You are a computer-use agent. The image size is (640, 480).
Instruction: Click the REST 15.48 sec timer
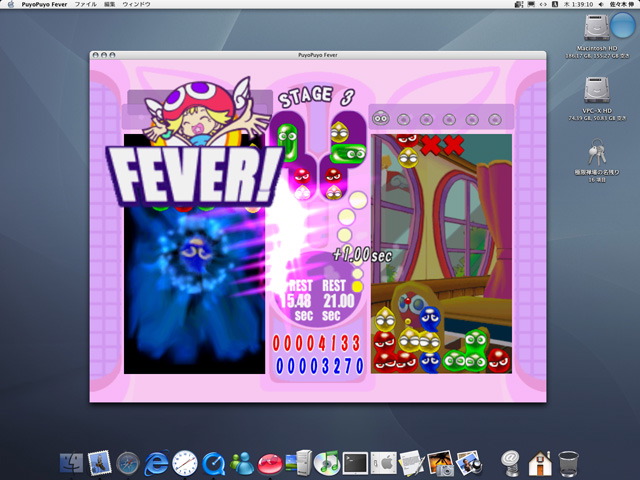(299, 300)
